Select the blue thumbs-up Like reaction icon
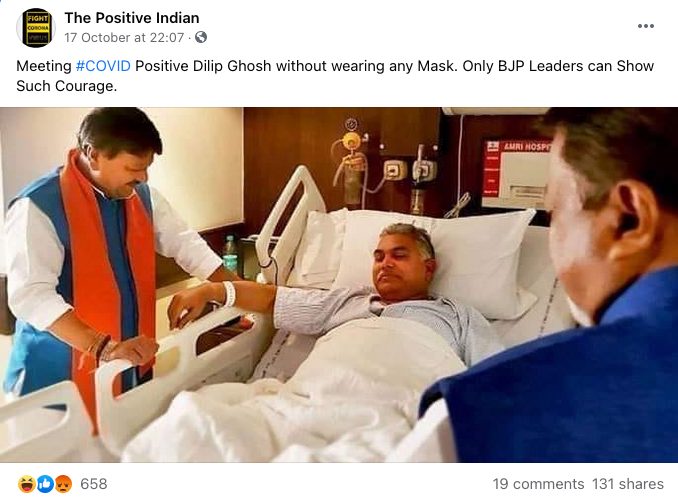 (x=45, y=484)
